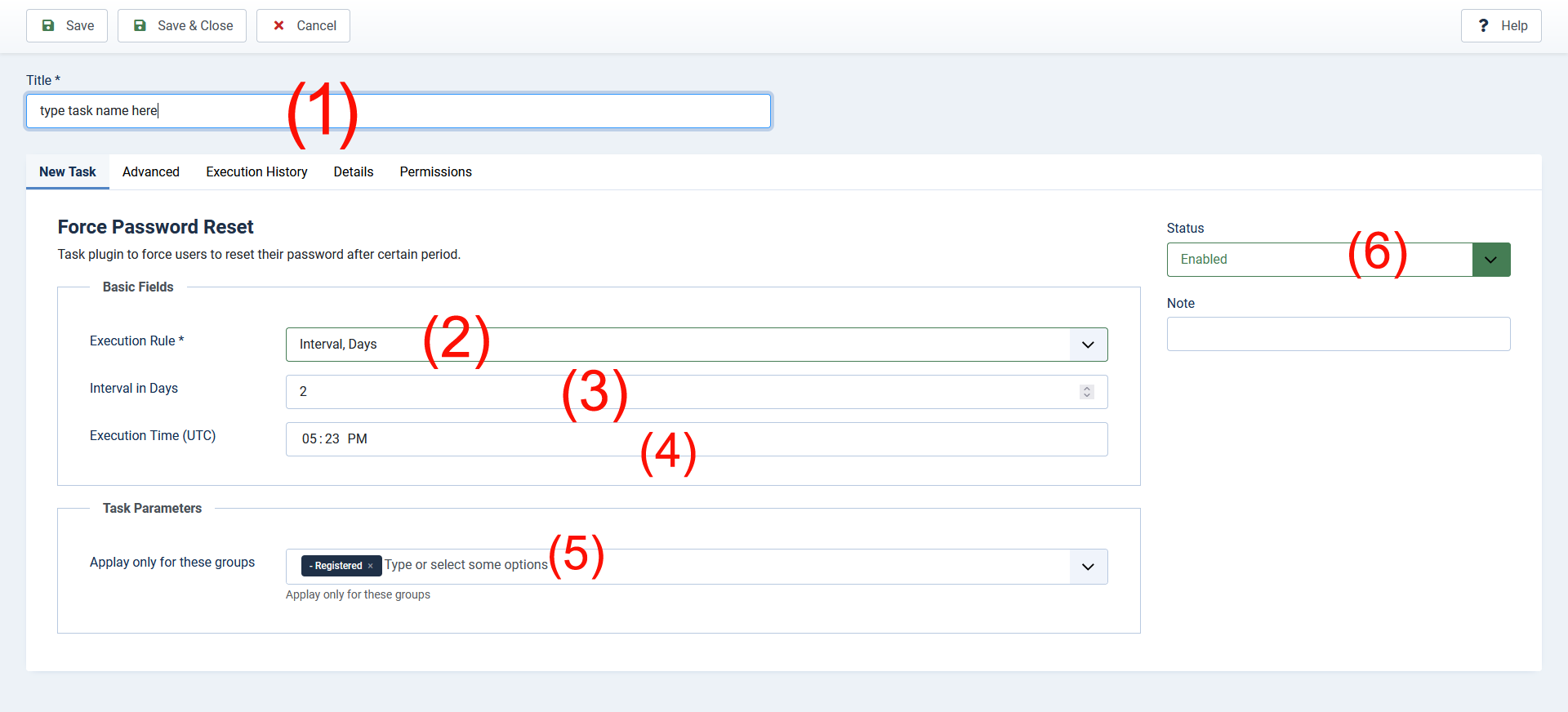Select the New Task tab
The image size is (1568, 712).
[68, 172]
